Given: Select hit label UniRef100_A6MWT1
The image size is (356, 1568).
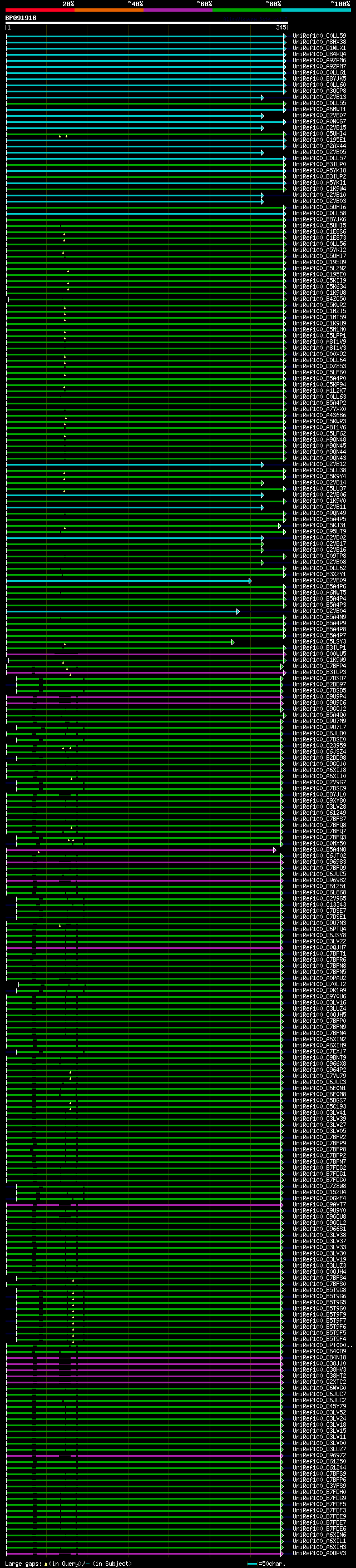Looking at the screenshot, I should (x=319, y=110).
